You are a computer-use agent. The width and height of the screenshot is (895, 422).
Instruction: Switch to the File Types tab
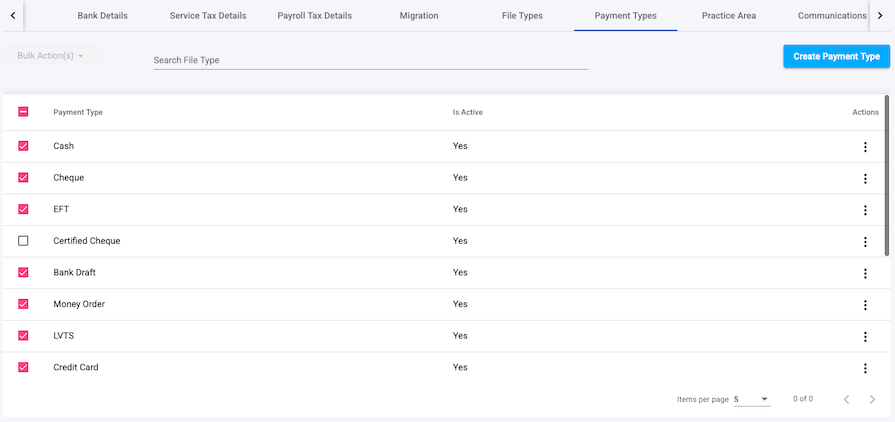(x=522, y=16)
